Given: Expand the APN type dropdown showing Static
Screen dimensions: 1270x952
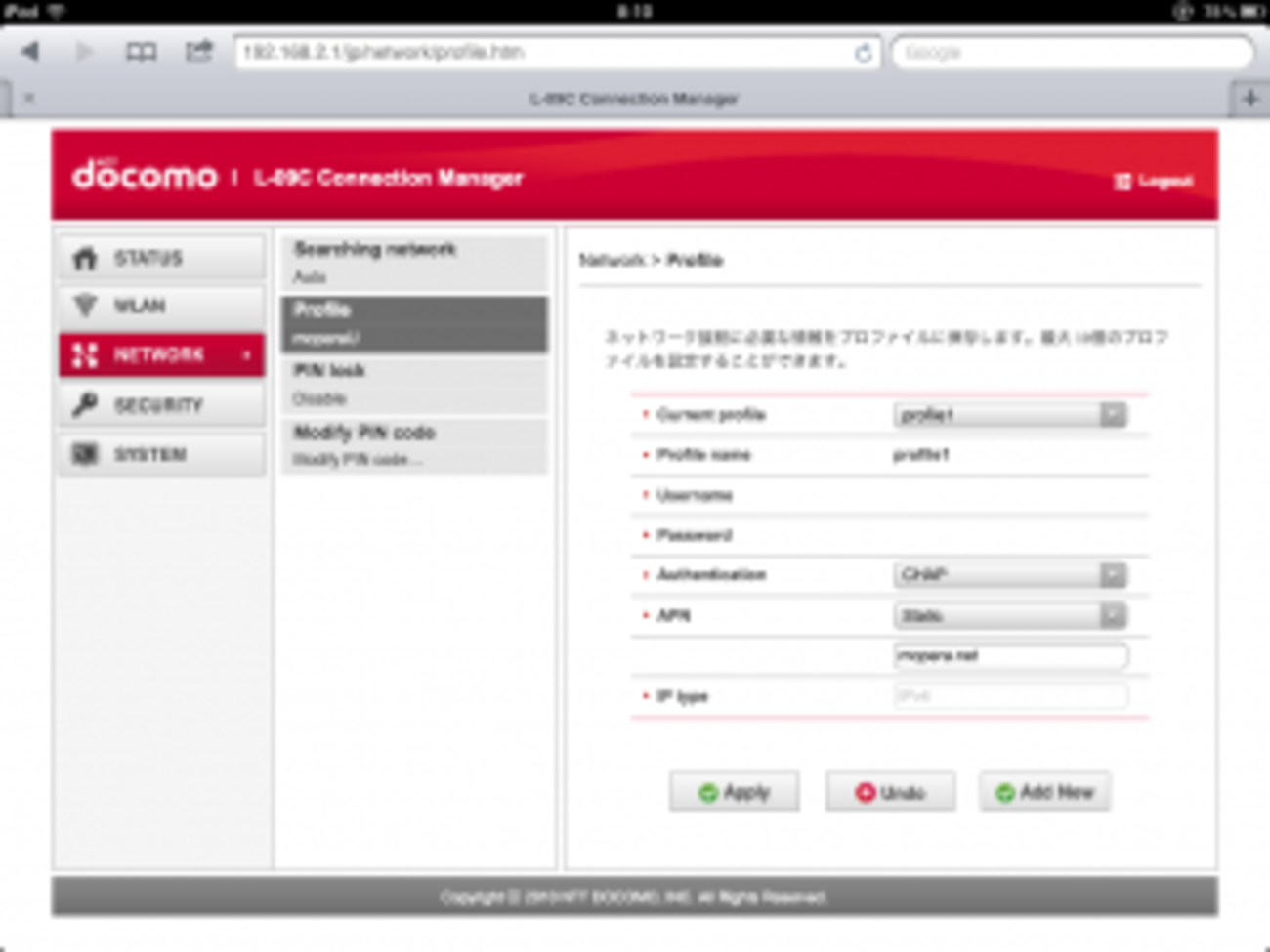Looking at the screenshot, I should pos(1010,616).
